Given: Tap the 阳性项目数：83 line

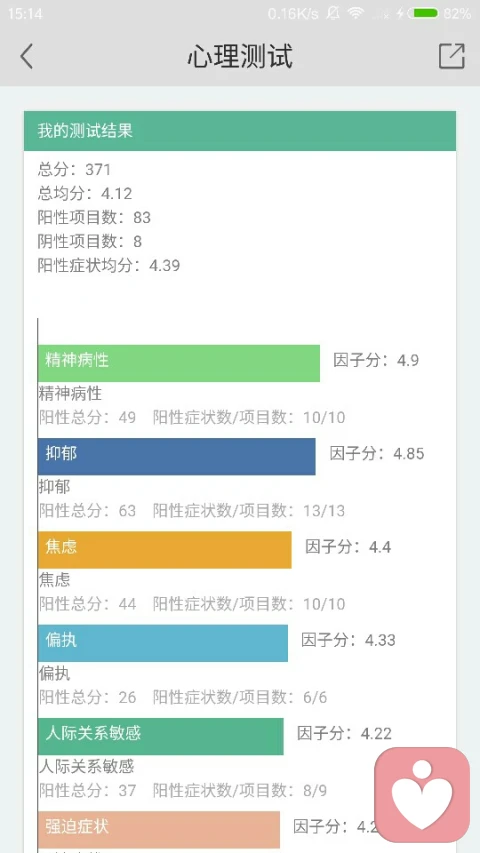Looking at the screenshot, I should click(x=94, y=218).
